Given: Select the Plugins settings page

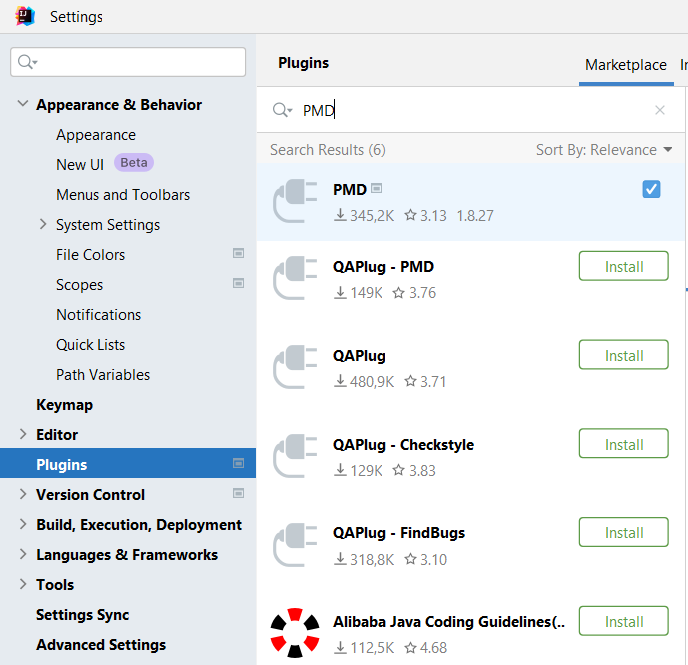Looking at the screenshot, I should (x=128, y=463).
